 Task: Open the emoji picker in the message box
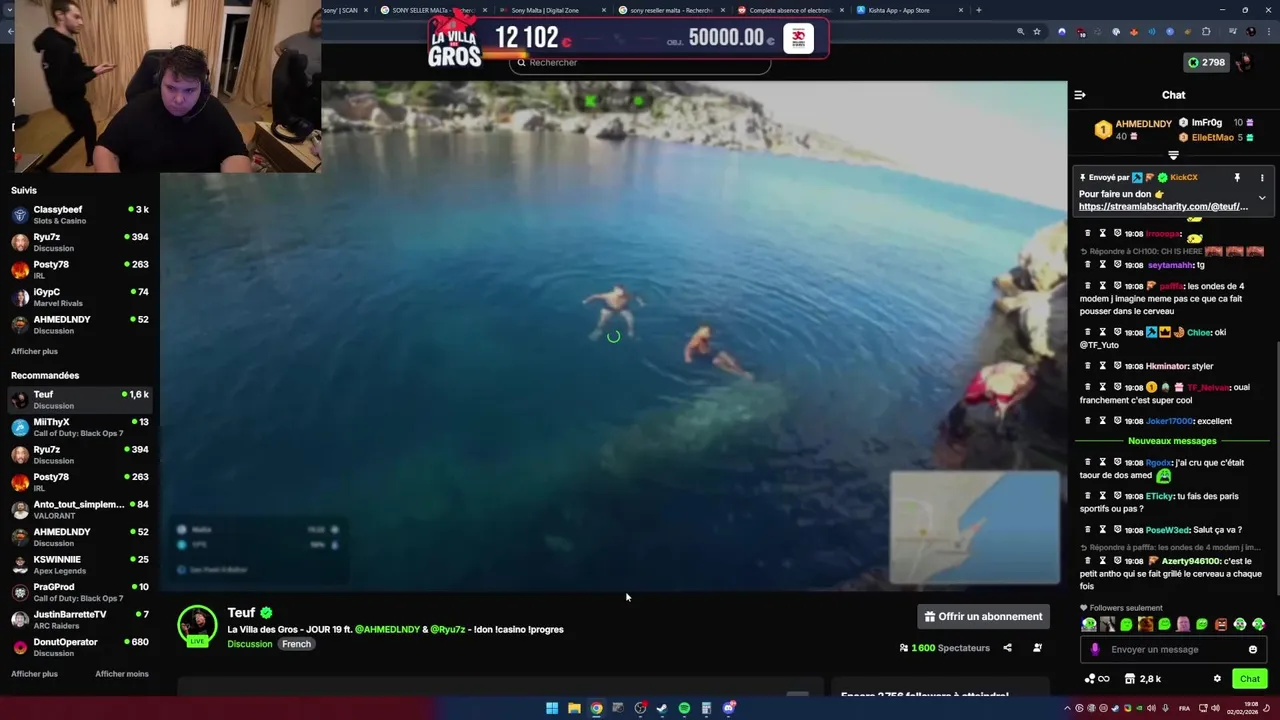click(x=1253, y=649)
